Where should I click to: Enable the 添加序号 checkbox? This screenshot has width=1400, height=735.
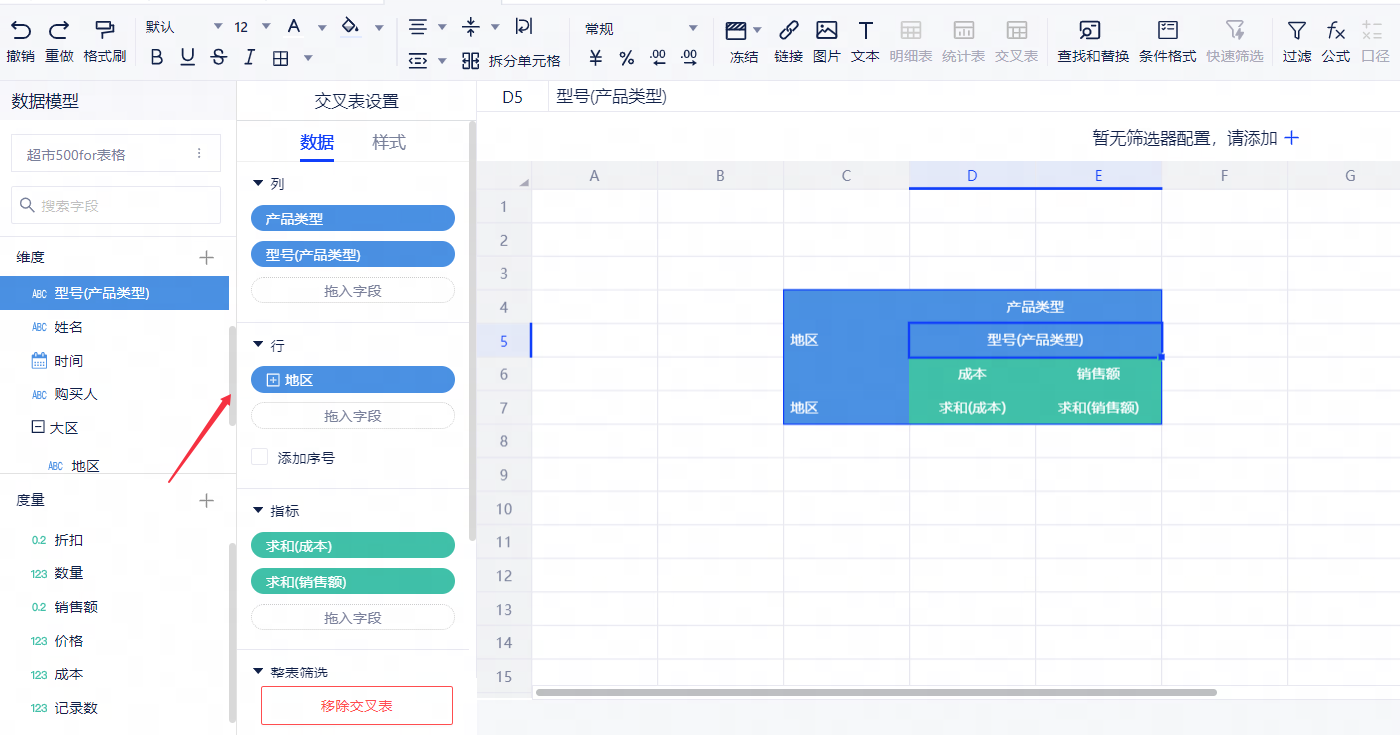click(260, 458)
